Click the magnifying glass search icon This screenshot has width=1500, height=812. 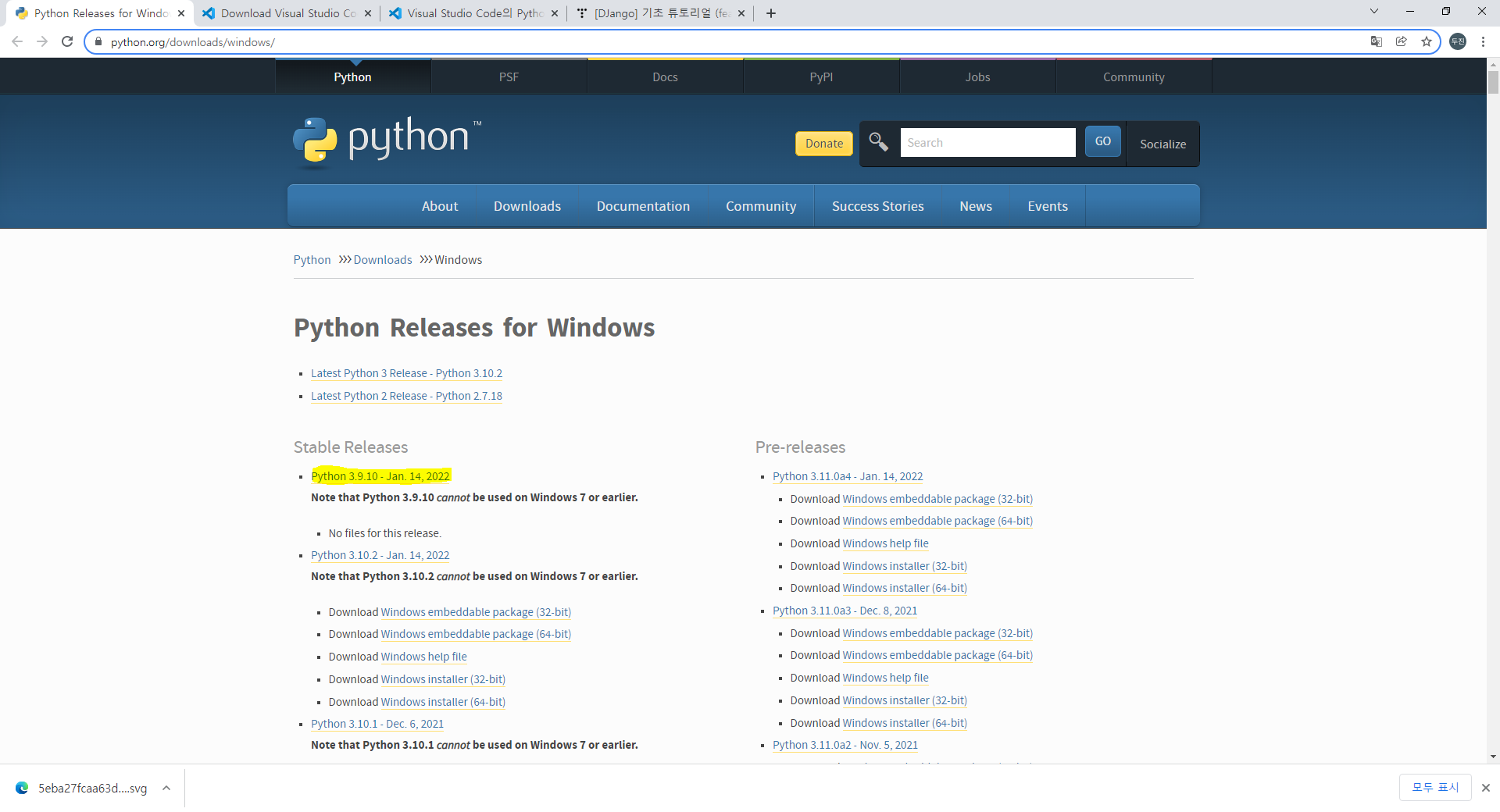[879, 142]
